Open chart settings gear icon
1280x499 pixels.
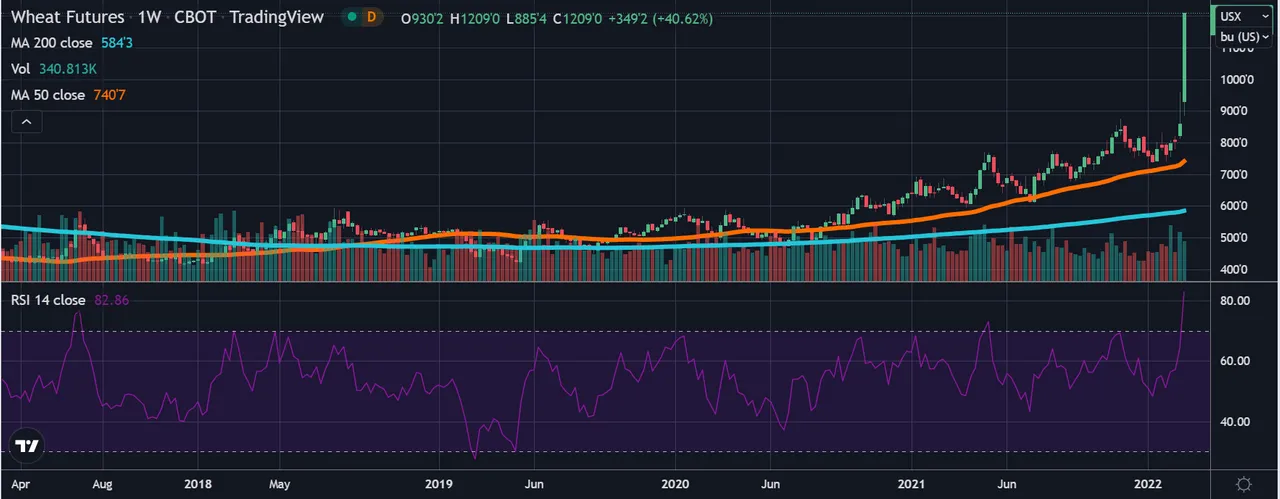coord(1243,484)
